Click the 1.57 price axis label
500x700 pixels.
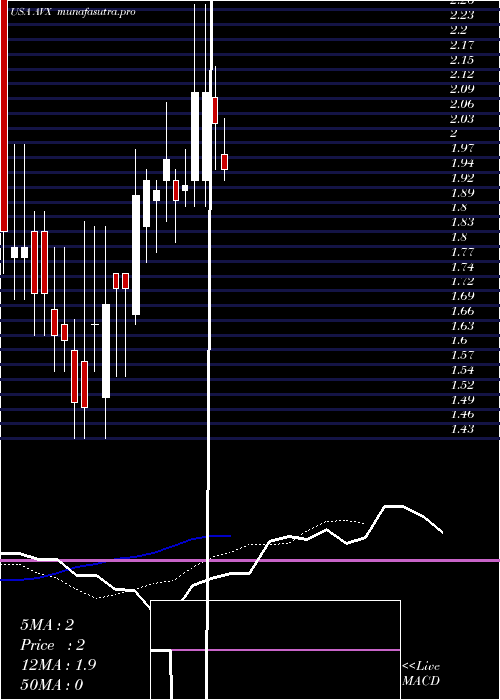(x=462, y=355)
